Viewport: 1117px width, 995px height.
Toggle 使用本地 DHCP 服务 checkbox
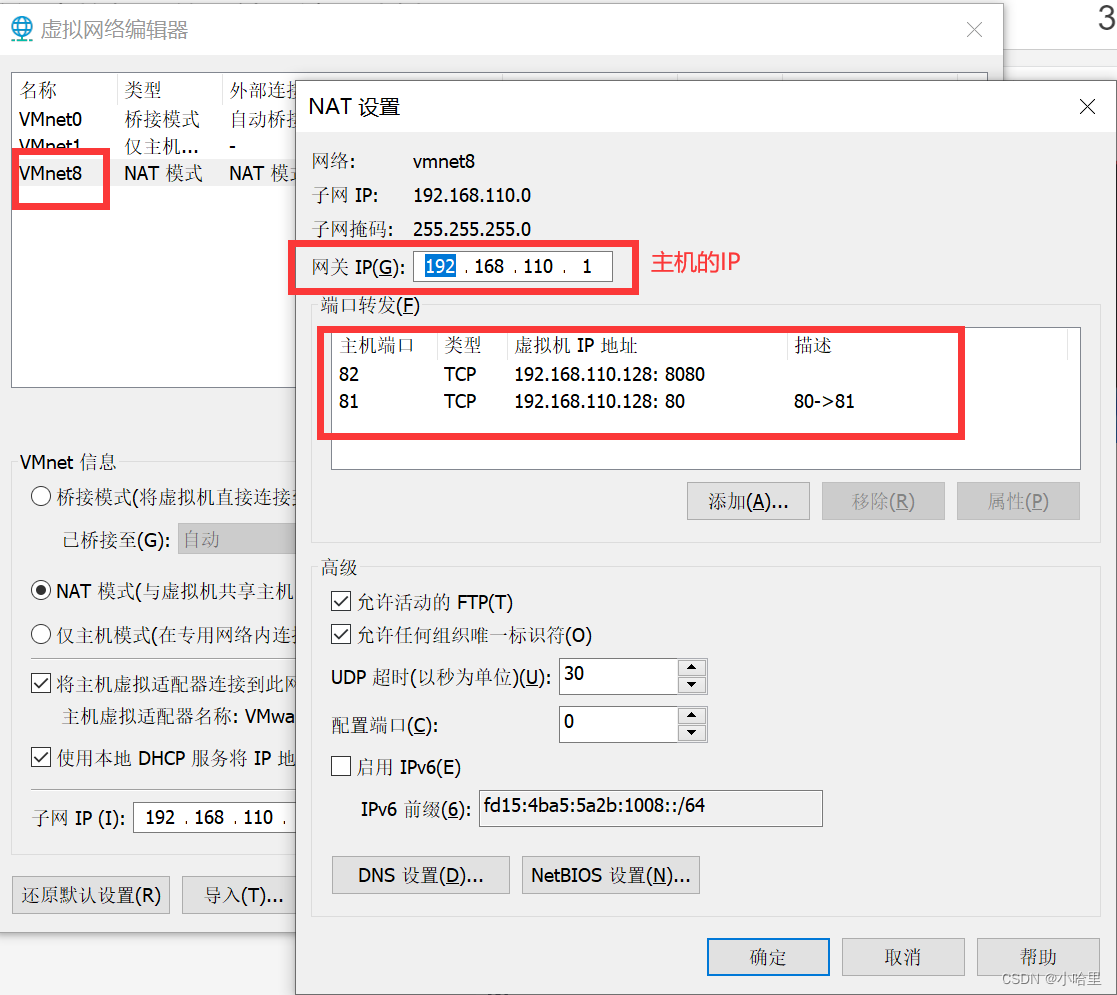pyautogui.click(x=41, y=757)
